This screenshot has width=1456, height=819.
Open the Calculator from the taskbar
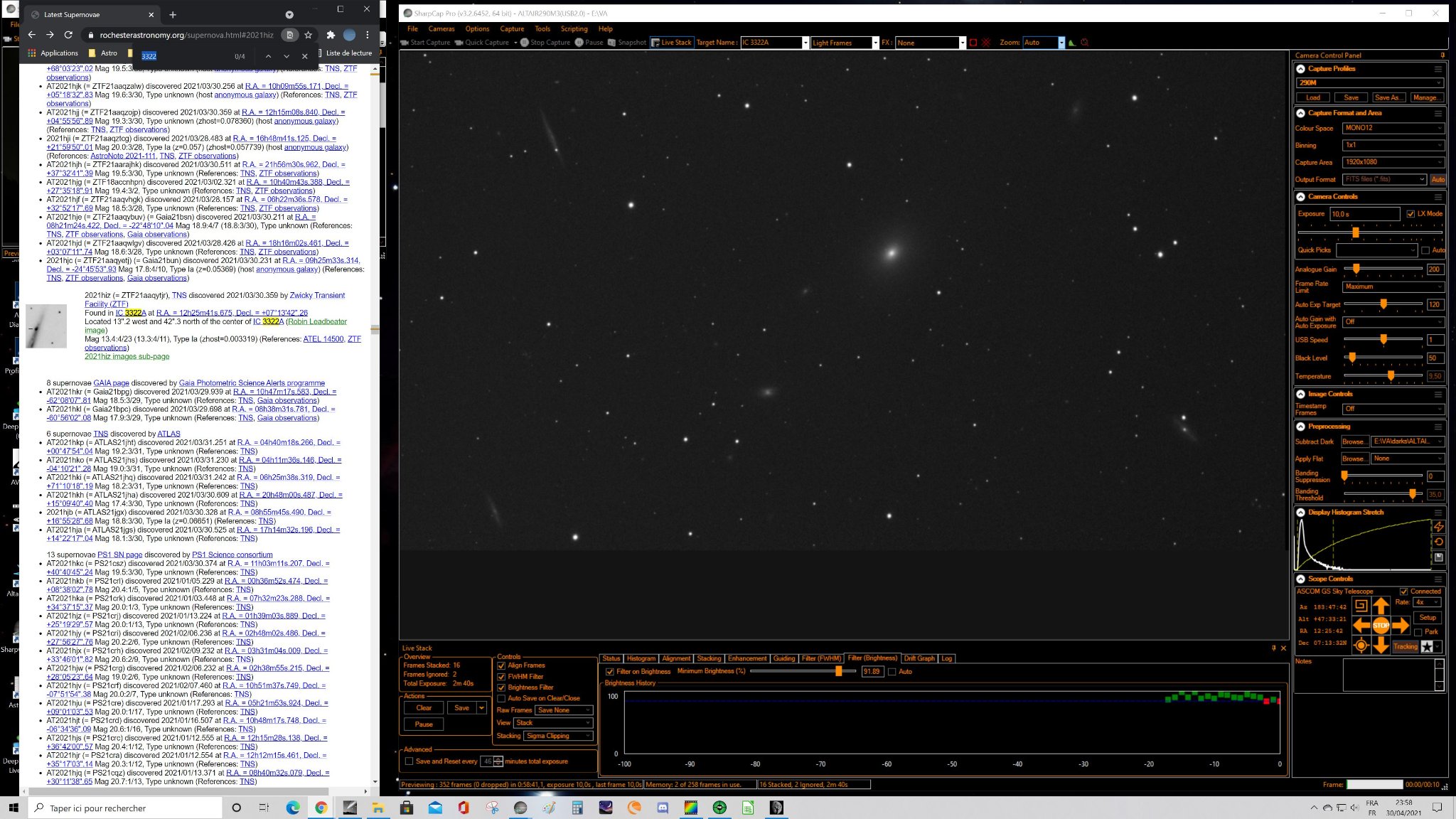tap(577, 808)
